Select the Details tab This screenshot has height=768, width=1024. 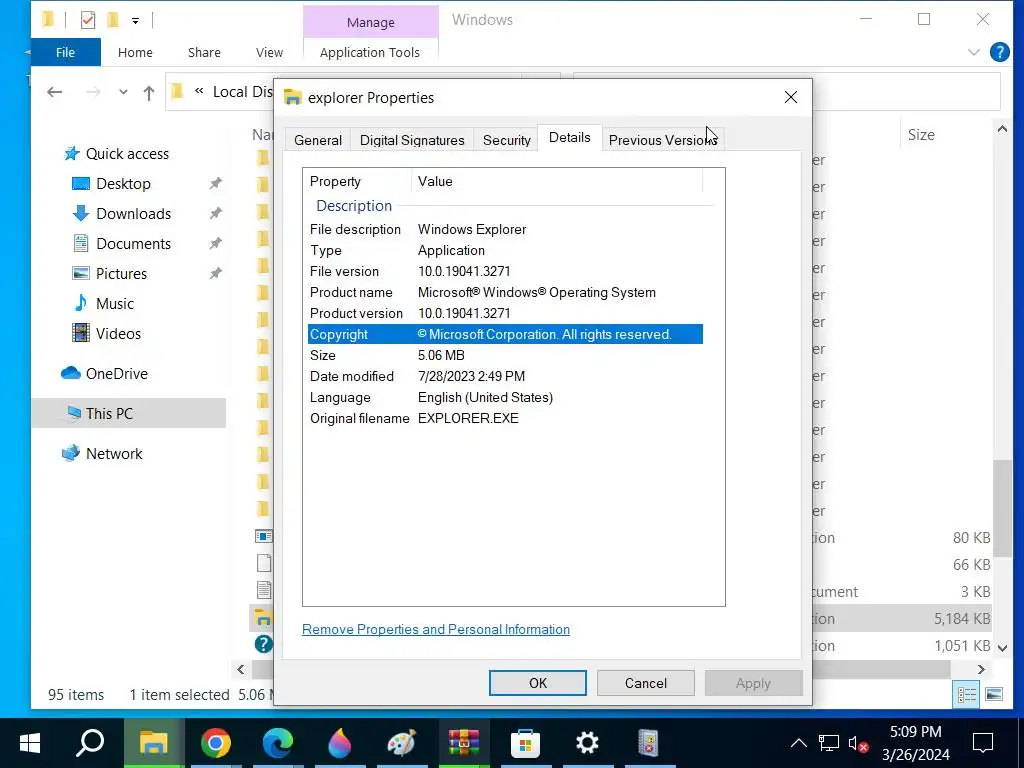coord(569,137)
